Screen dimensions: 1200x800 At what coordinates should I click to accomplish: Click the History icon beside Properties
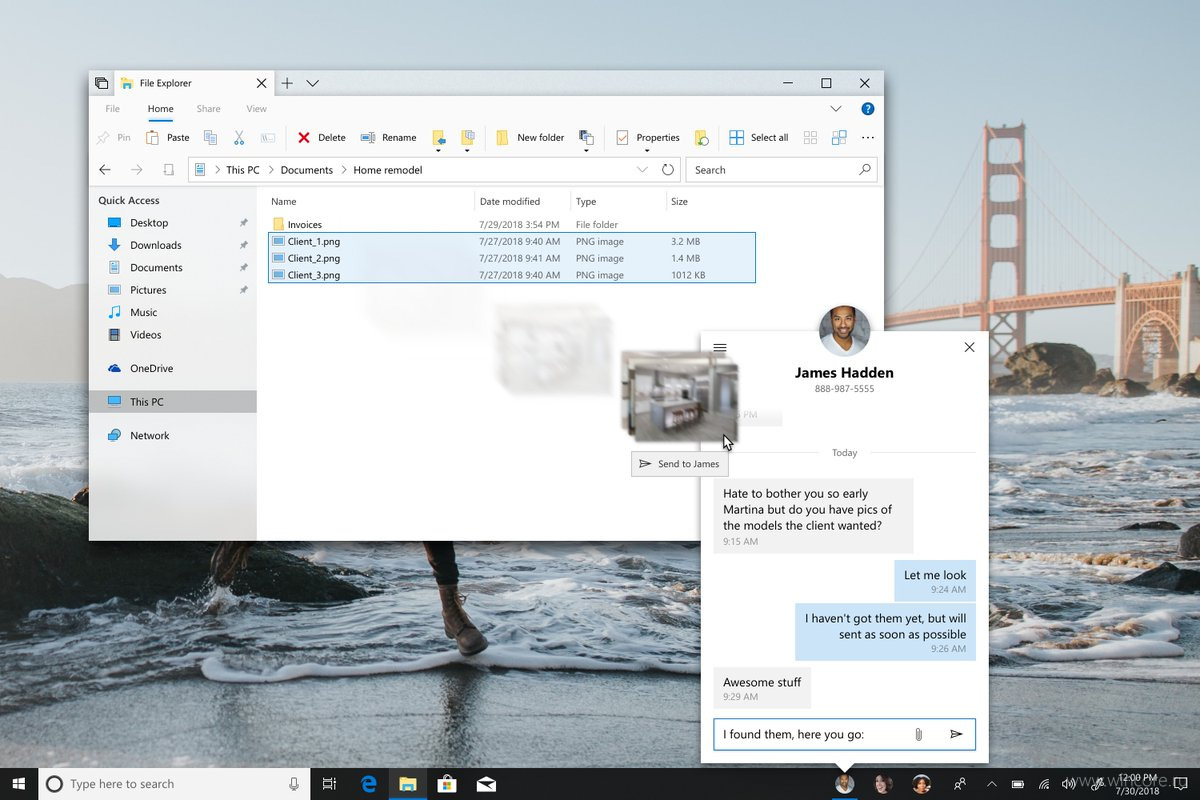[x=702, y=138]
